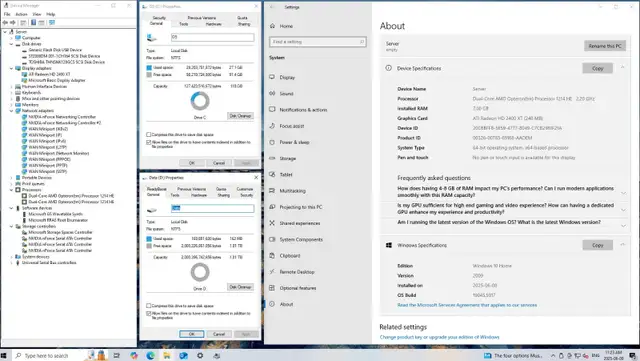Open Storage in Settings sidebar
The height and width of the screenshot is (361, 640).
coord(287,158)
